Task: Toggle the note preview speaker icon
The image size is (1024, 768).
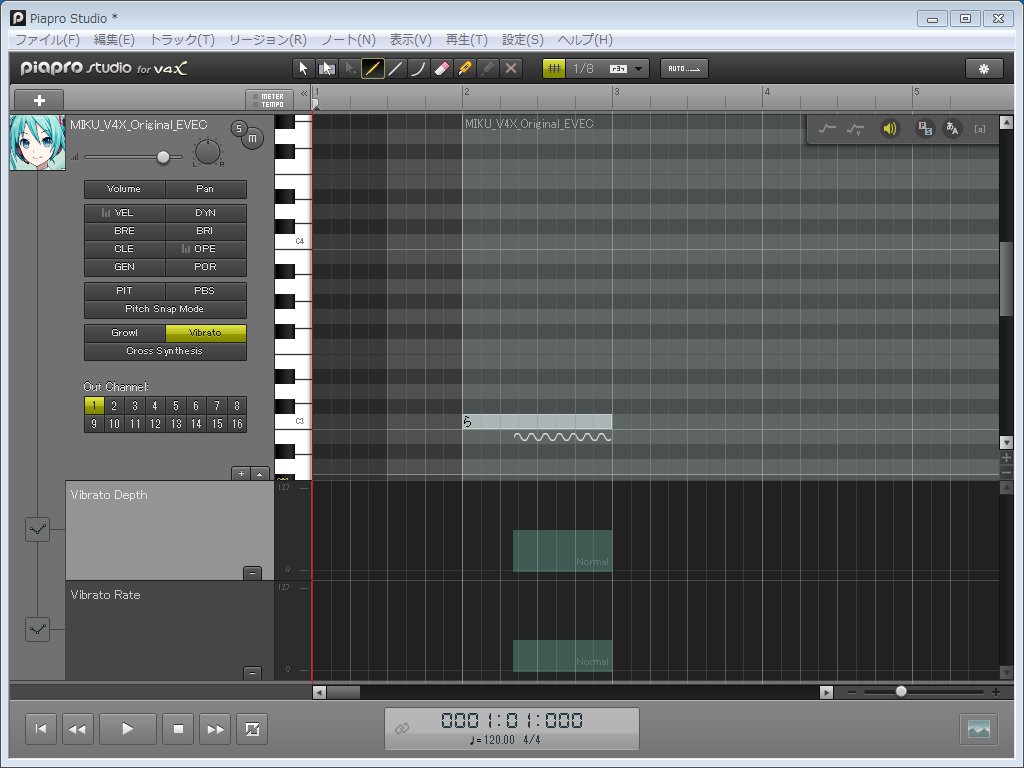Action: [x=889, y=129]
